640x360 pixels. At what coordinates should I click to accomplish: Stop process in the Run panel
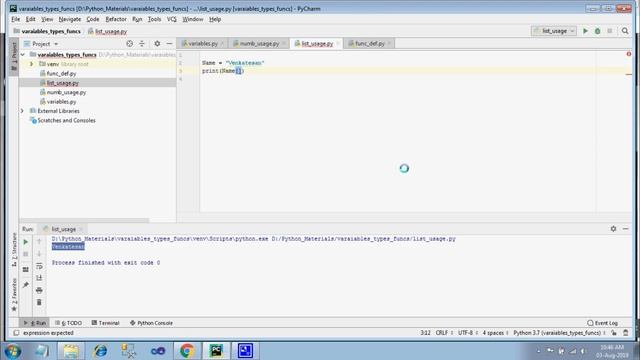(x=26, y=254)
